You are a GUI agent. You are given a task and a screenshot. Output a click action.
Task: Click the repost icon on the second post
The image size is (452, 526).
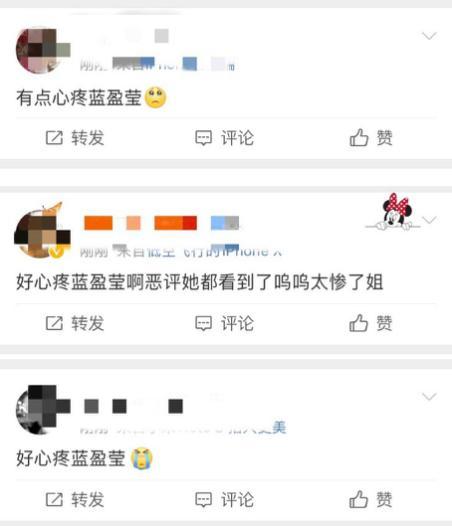coord(54,323)
